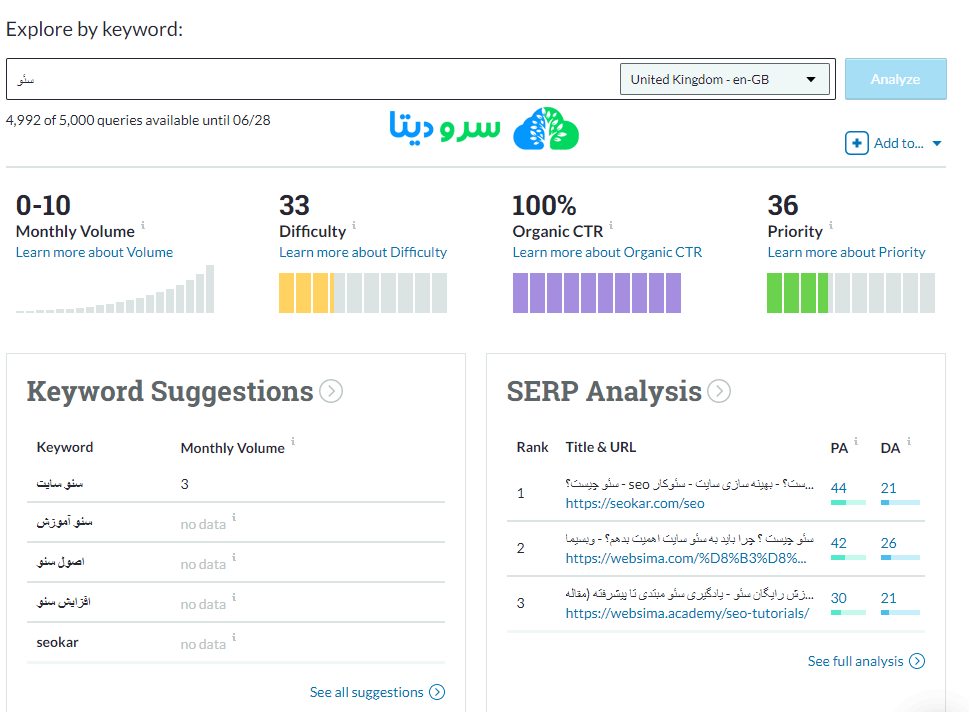Open the United Kingdom - en-GB locale dropdown
Viewport: 969px width, 712px height.
pos(725,79)
